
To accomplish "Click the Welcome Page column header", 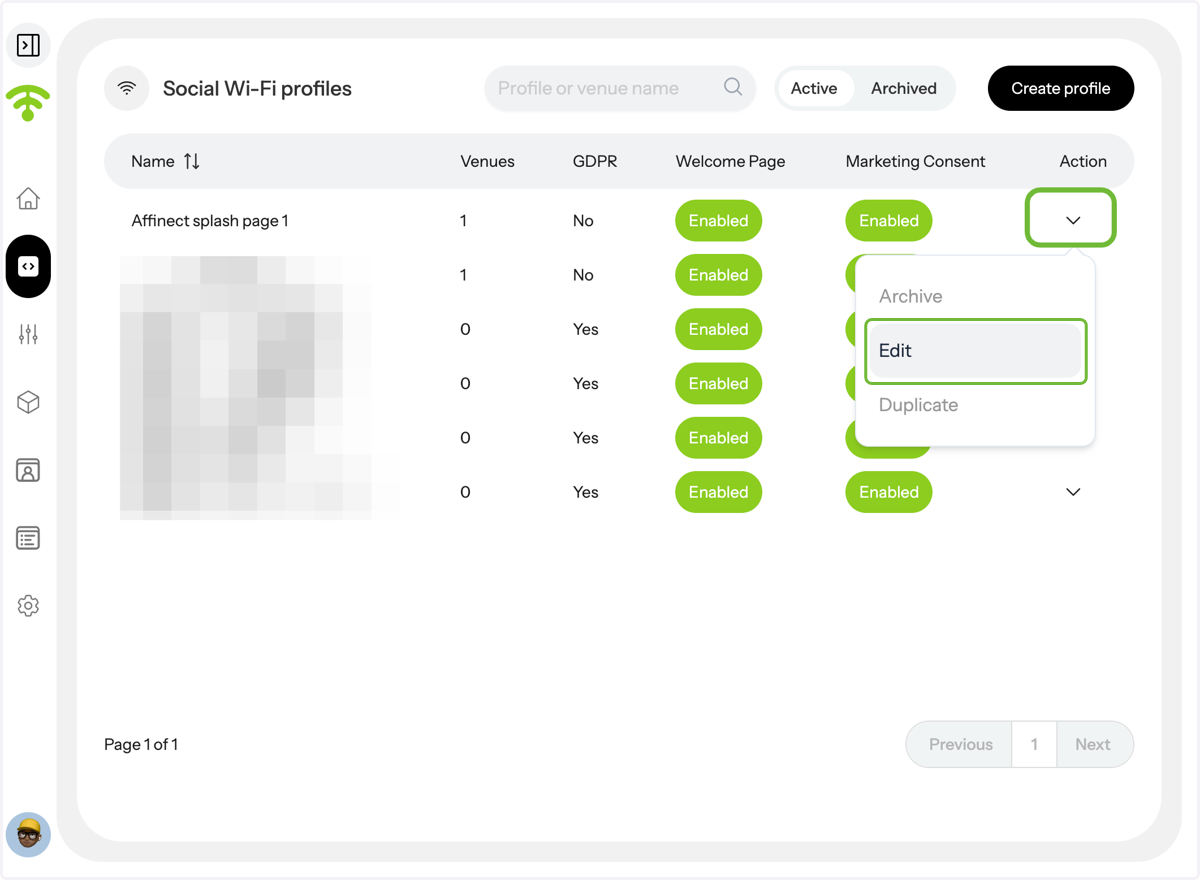I will point(730,161).
